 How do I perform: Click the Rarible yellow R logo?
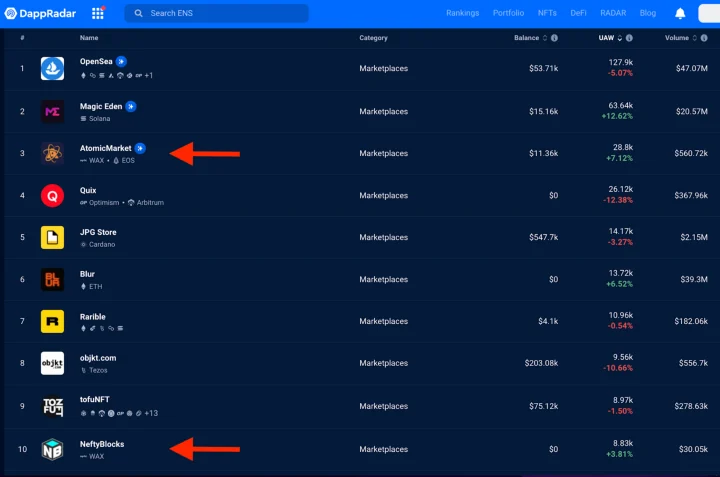[x=52, y=322]
